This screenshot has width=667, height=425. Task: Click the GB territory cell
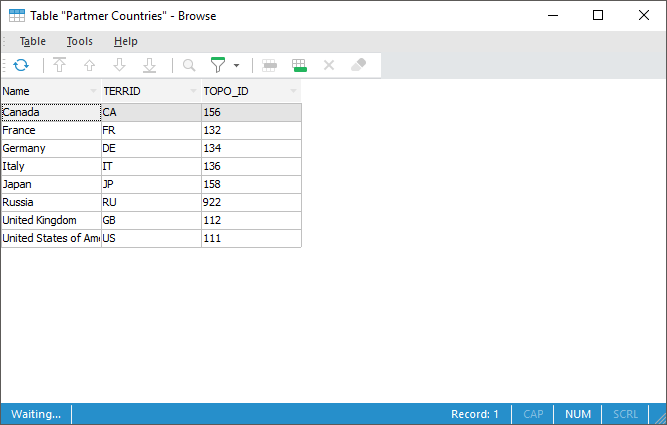point(151,220)
